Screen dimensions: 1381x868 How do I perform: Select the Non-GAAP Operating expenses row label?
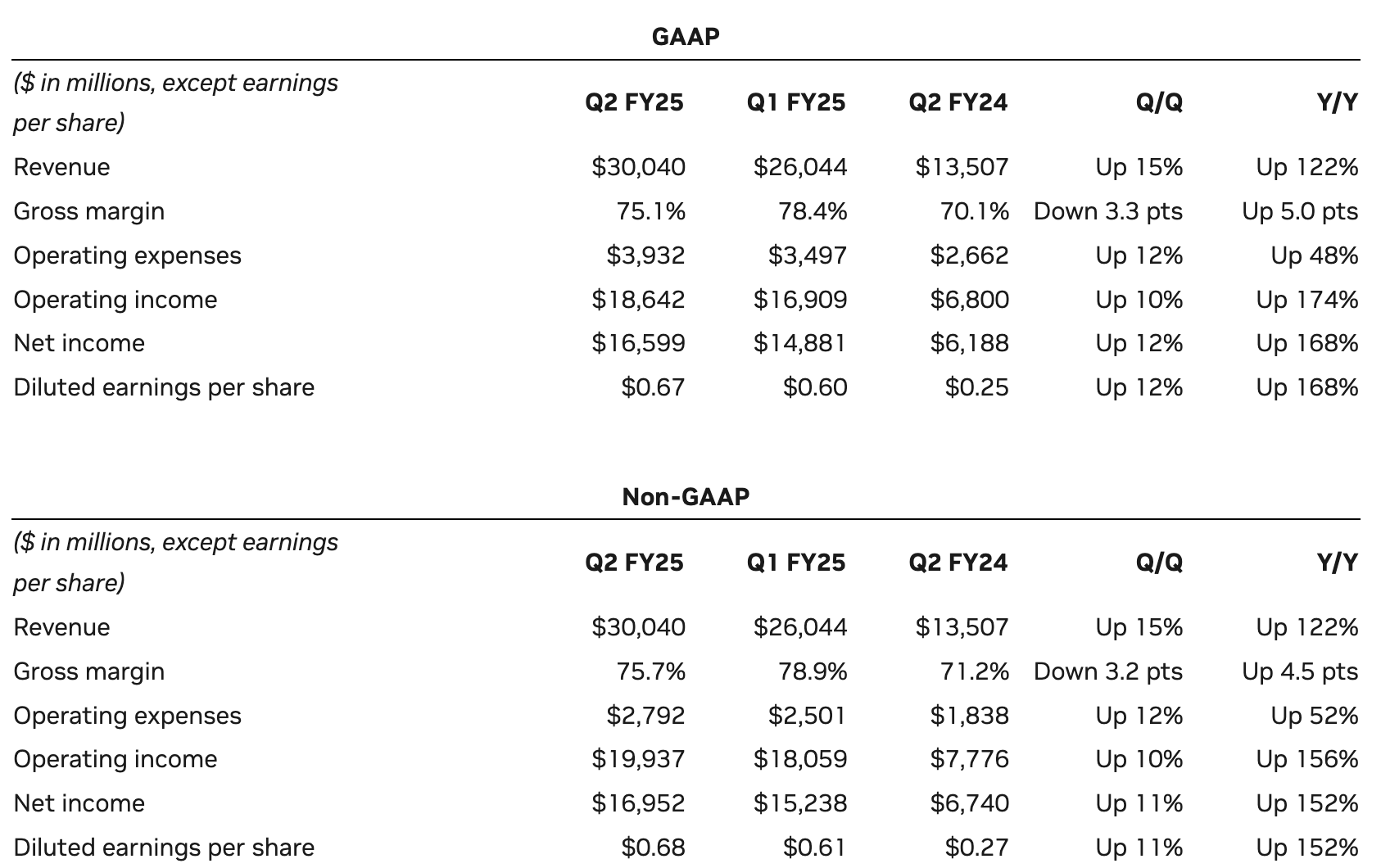[x=128, y=716]
